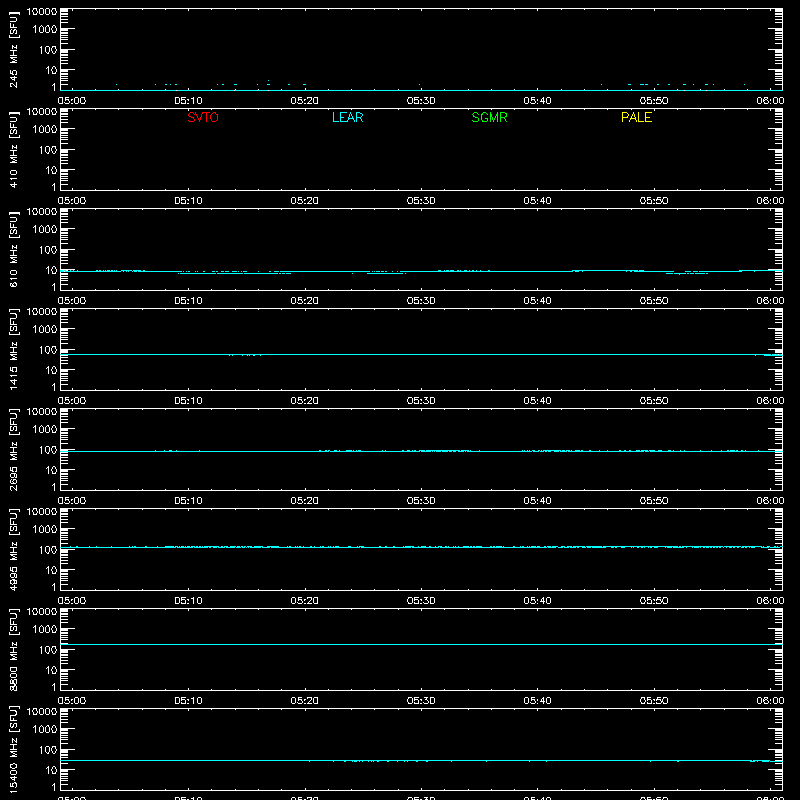Click the 05:50 time label under 610 MHz plot
The width and height of the screenshot is (800, 800).
[x=654, y=301]
